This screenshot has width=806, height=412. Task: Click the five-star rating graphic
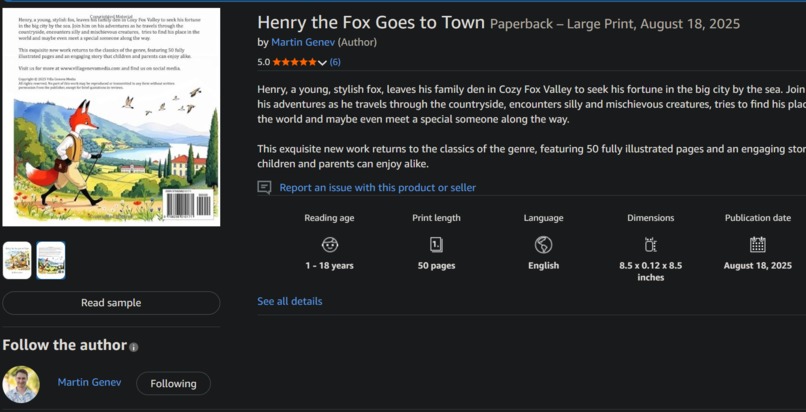[295, 62]
